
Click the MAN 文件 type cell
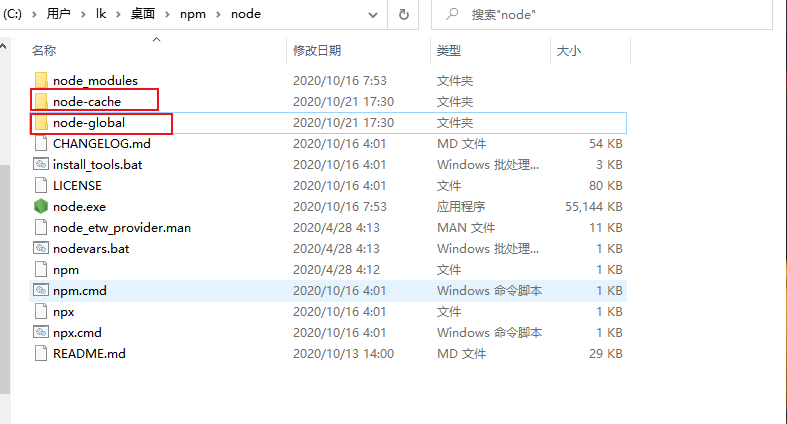point(466,228)
